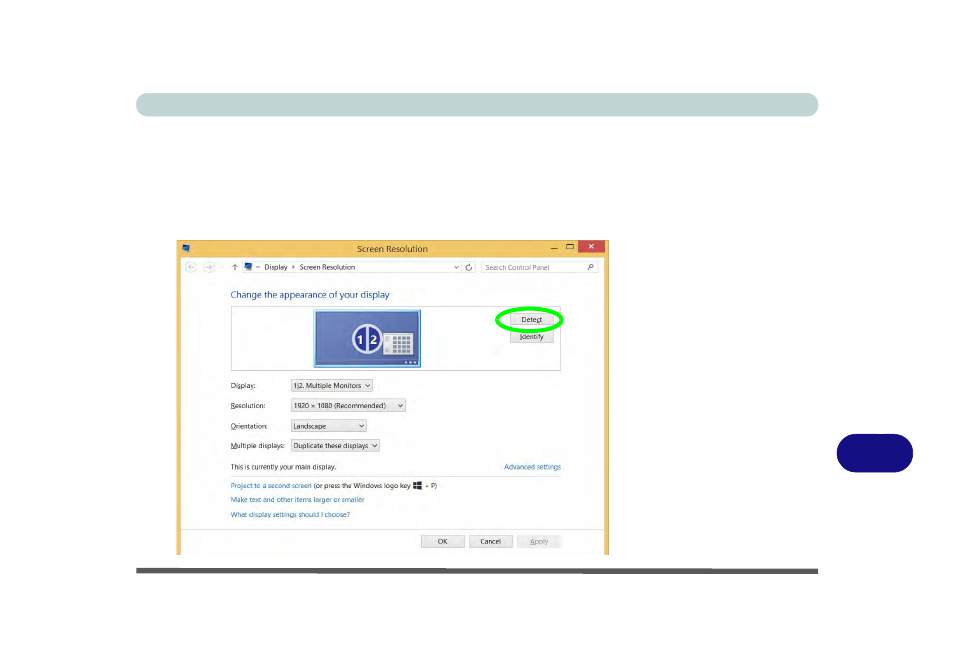Image resolution: width=954 pixels, height=672 pixels.
Task: Click inside the Search Control Panel field
Action: 534,268
